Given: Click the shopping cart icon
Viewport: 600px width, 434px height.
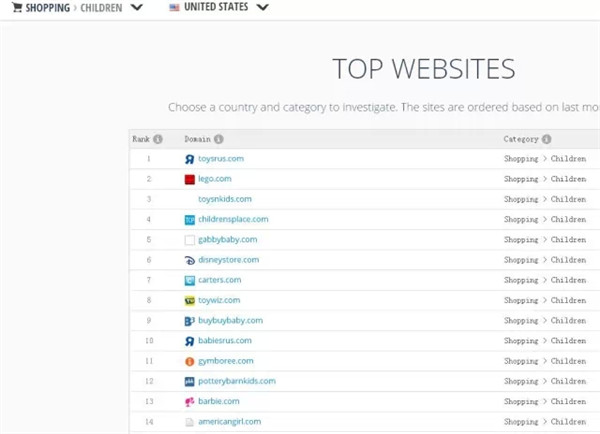Looking at the screenshot, I should point(17,7).
